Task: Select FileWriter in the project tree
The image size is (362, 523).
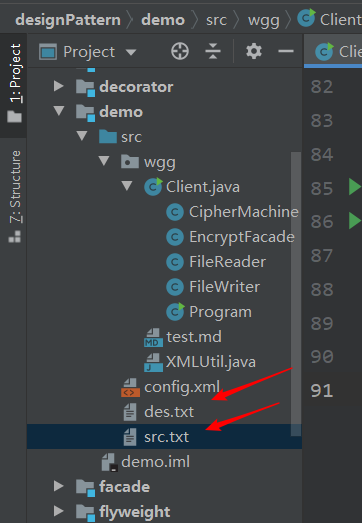Action: (224, 287)
